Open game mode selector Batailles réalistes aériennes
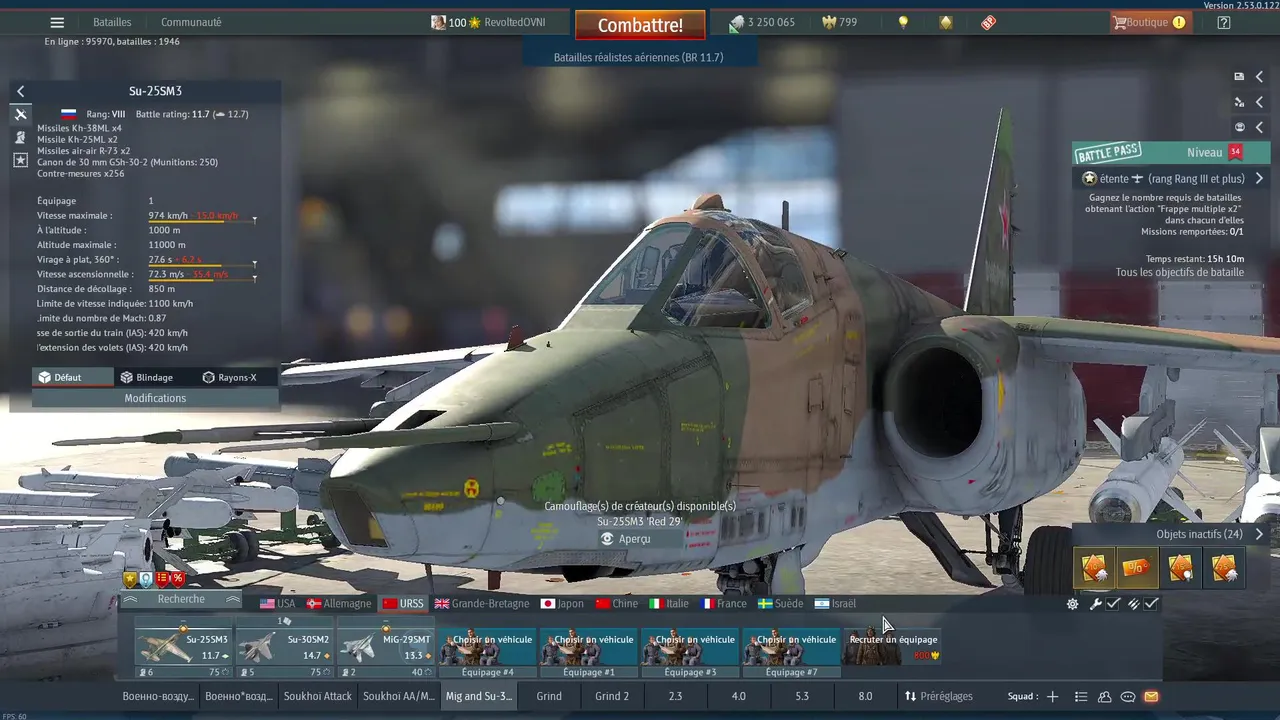Screen dimensions: 1280x720 pyautogui.click(x=638, y=57)
